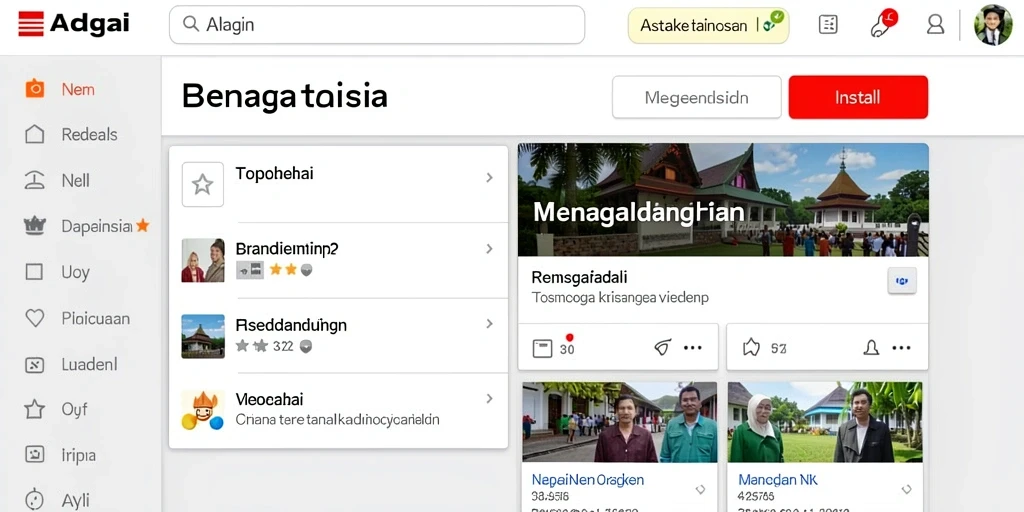Click the iripia sidebar icon

click(34, 455)
